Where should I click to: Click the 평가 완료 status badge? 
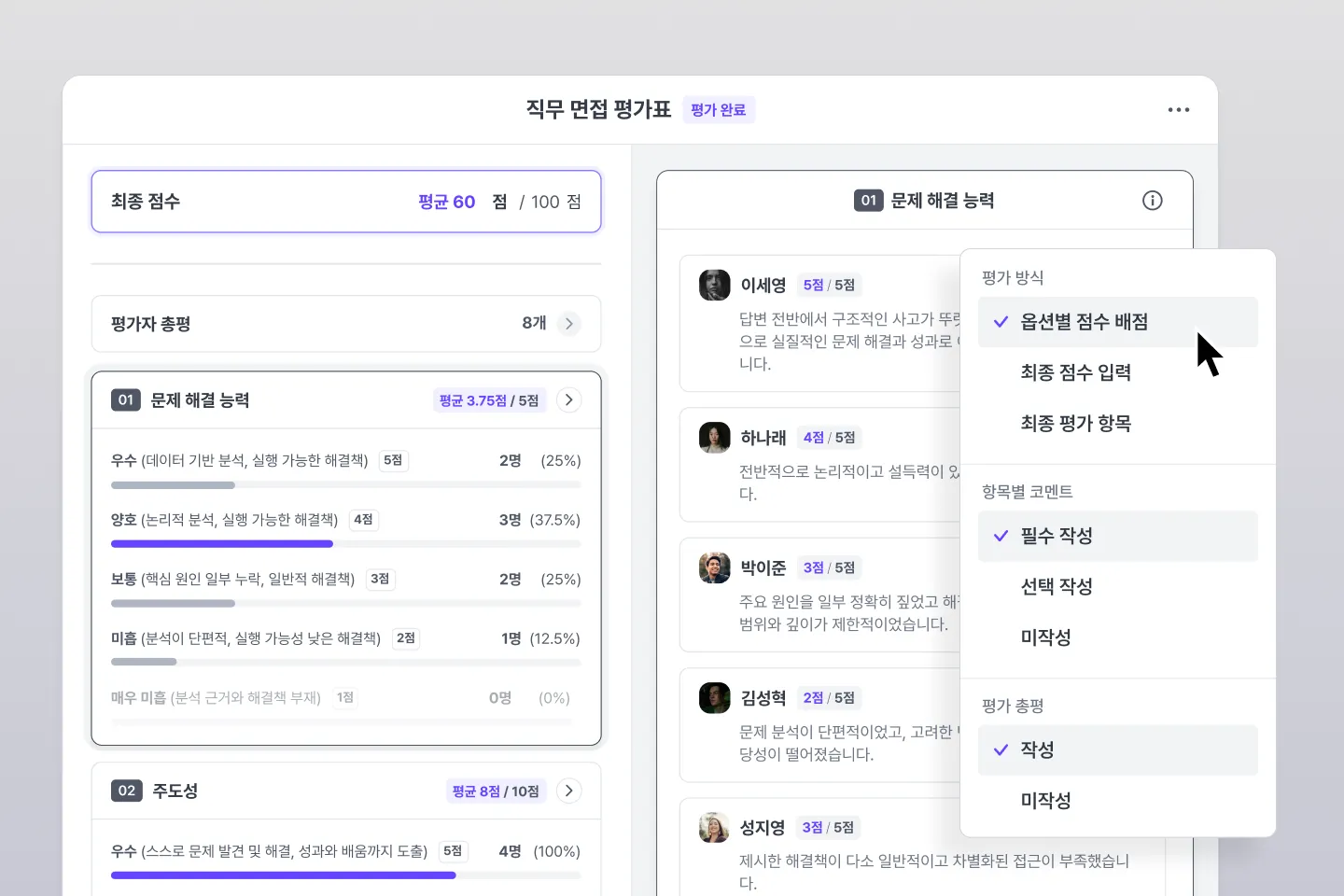pos(719,110)
